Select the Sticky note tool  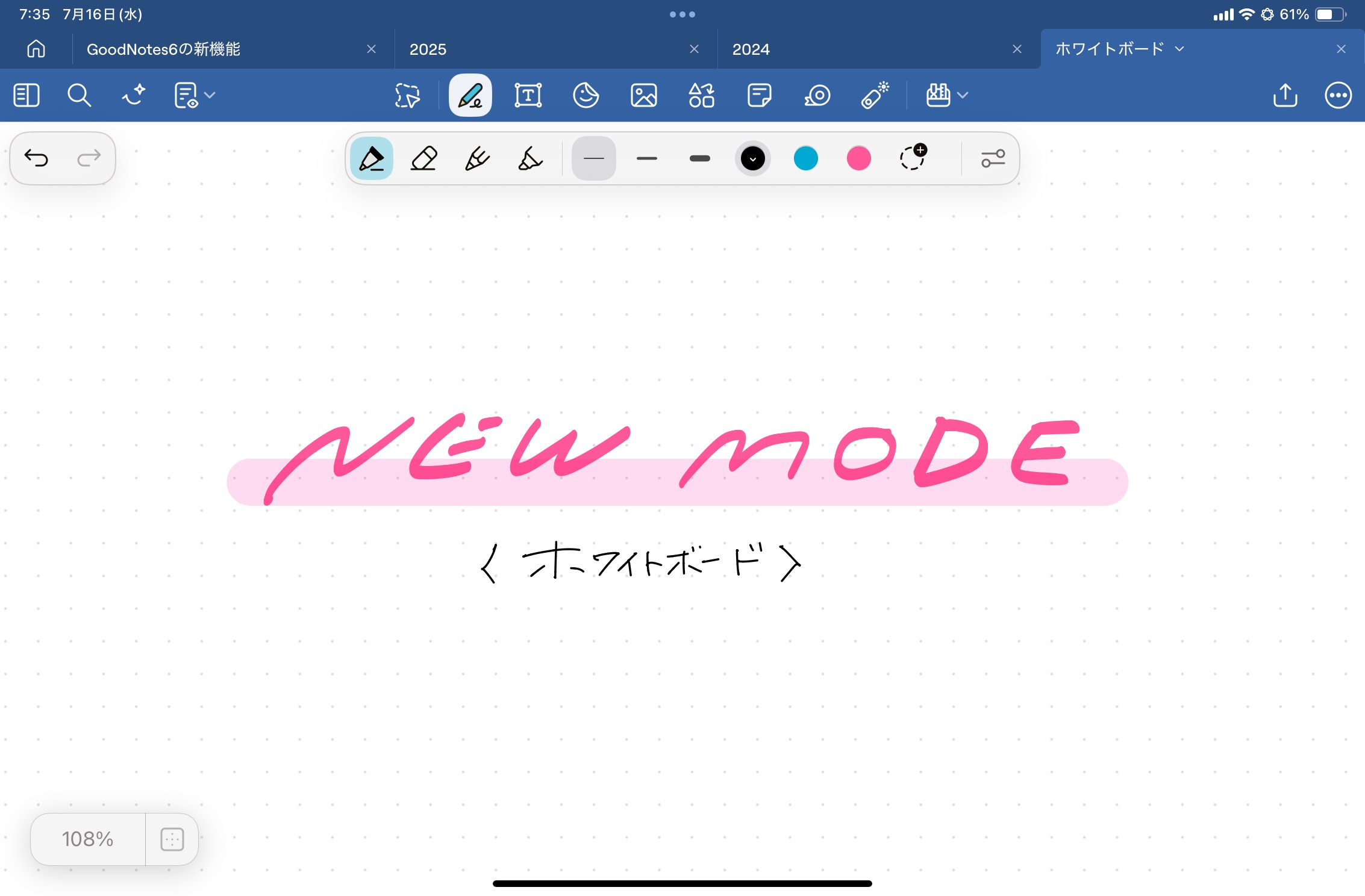[x=759, y=95]
